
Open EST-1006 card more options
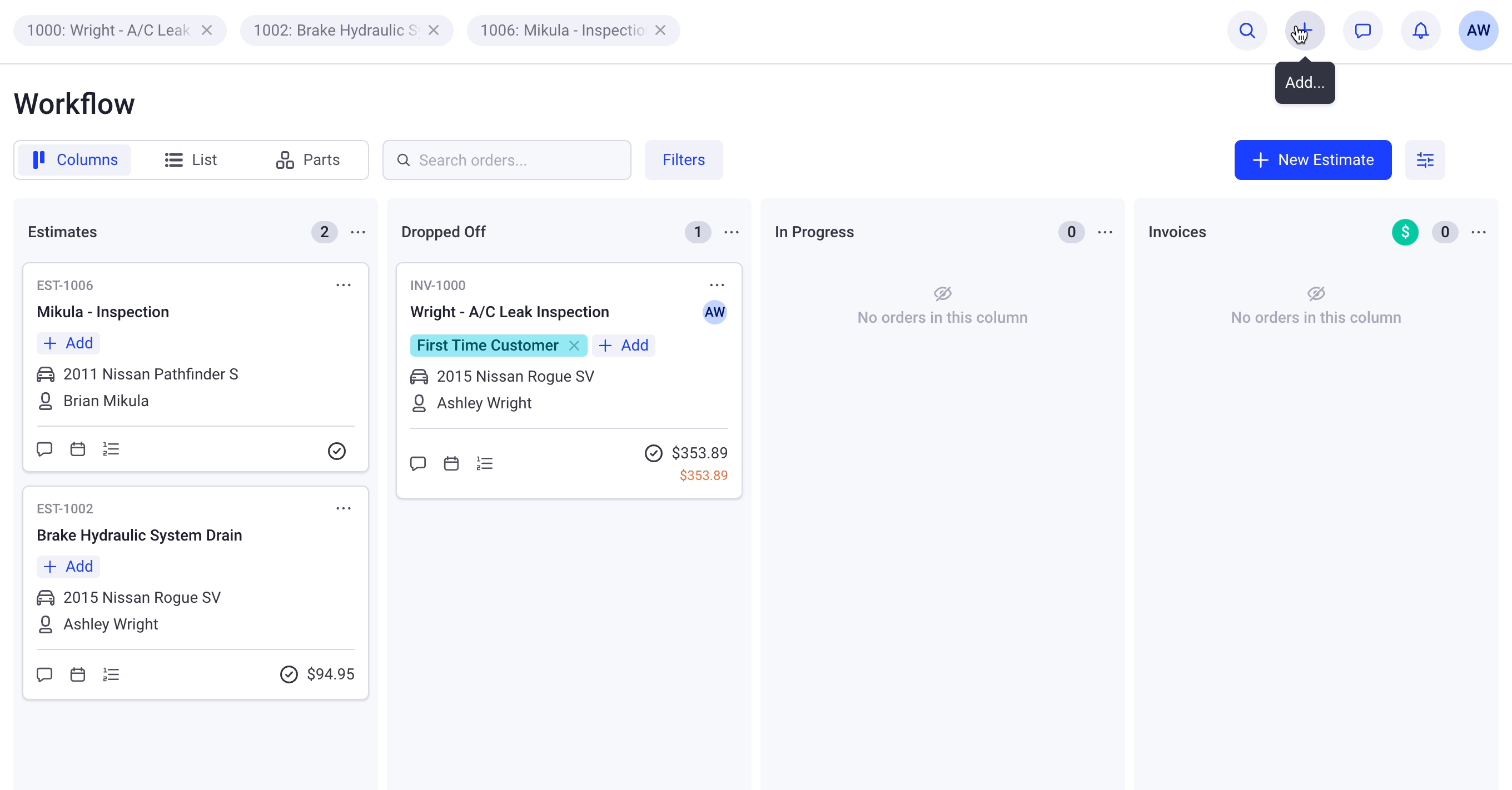344,285
